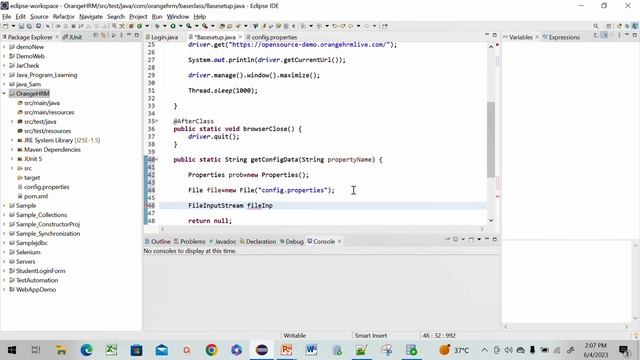
Task: Click the Save All toolbar icon
Action: point(29,26)
